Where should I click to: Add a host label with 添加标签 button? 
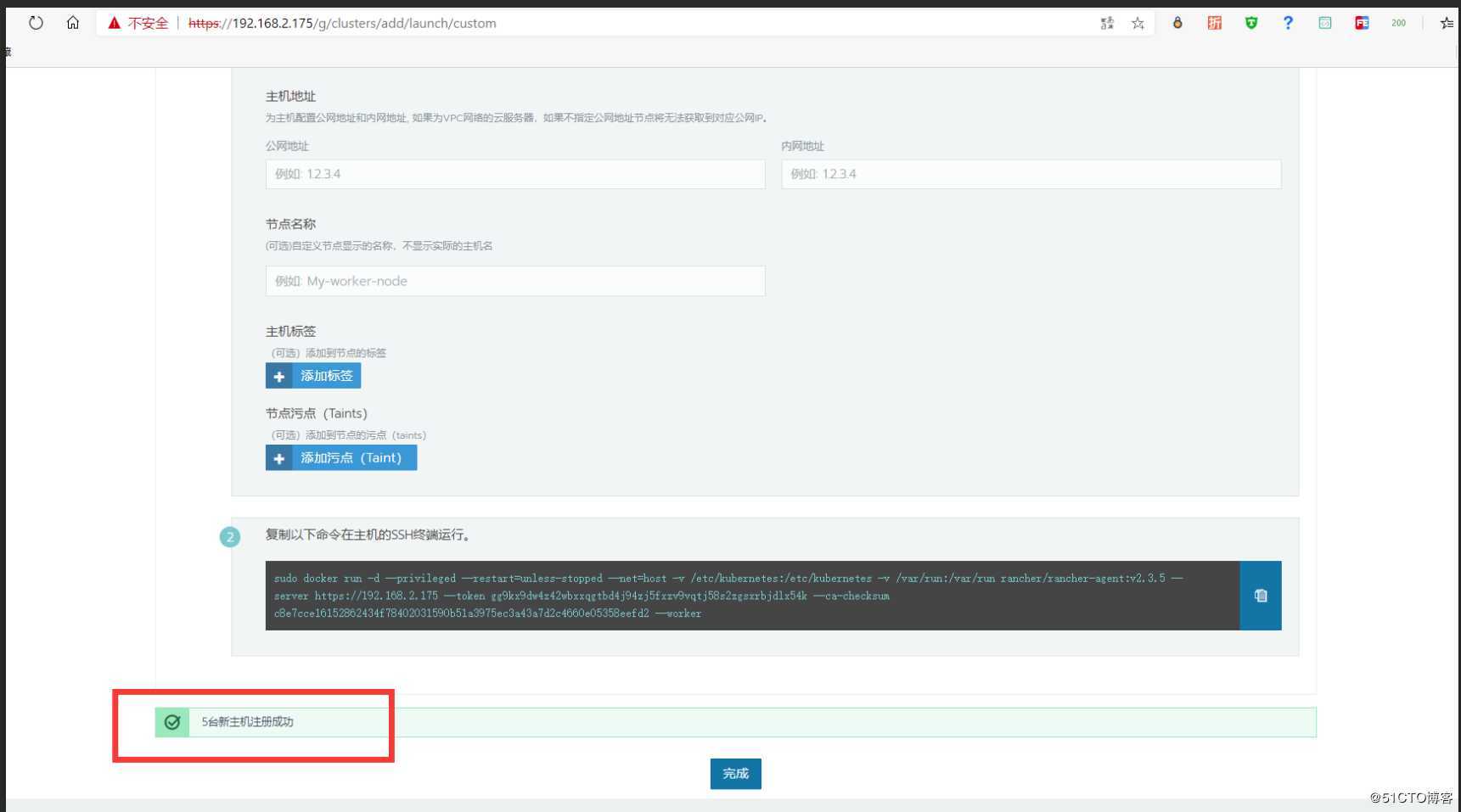[x=313, y=376]
